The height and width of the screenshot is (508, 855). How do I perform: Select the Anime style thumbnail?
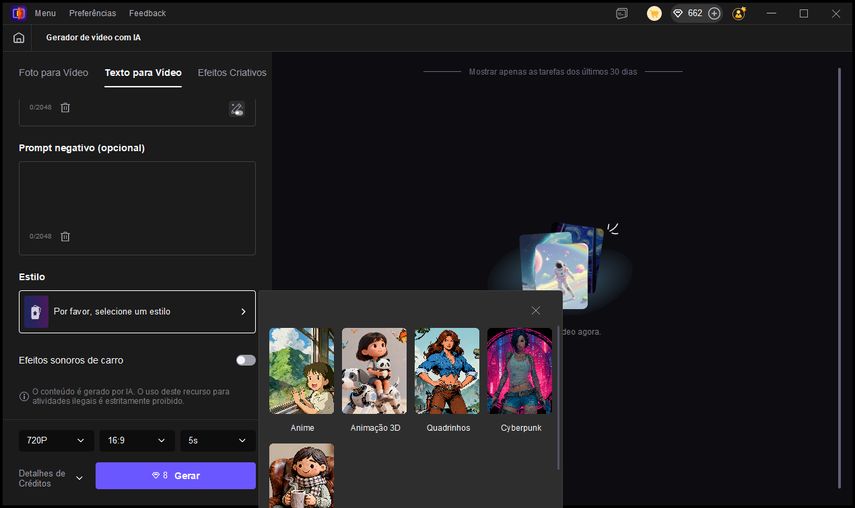[302, 371]
